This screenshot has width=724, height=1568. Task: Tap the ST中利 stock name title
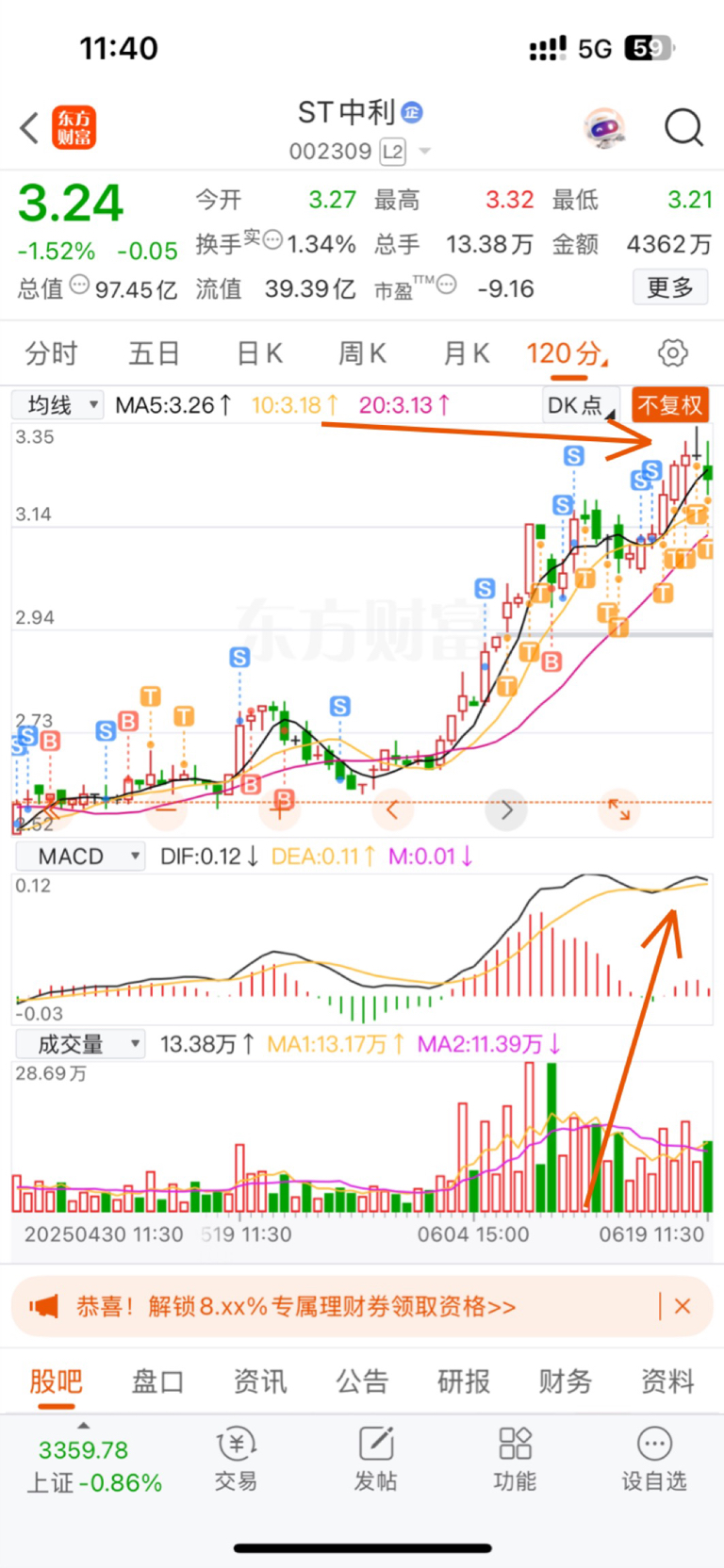(346, 113)
